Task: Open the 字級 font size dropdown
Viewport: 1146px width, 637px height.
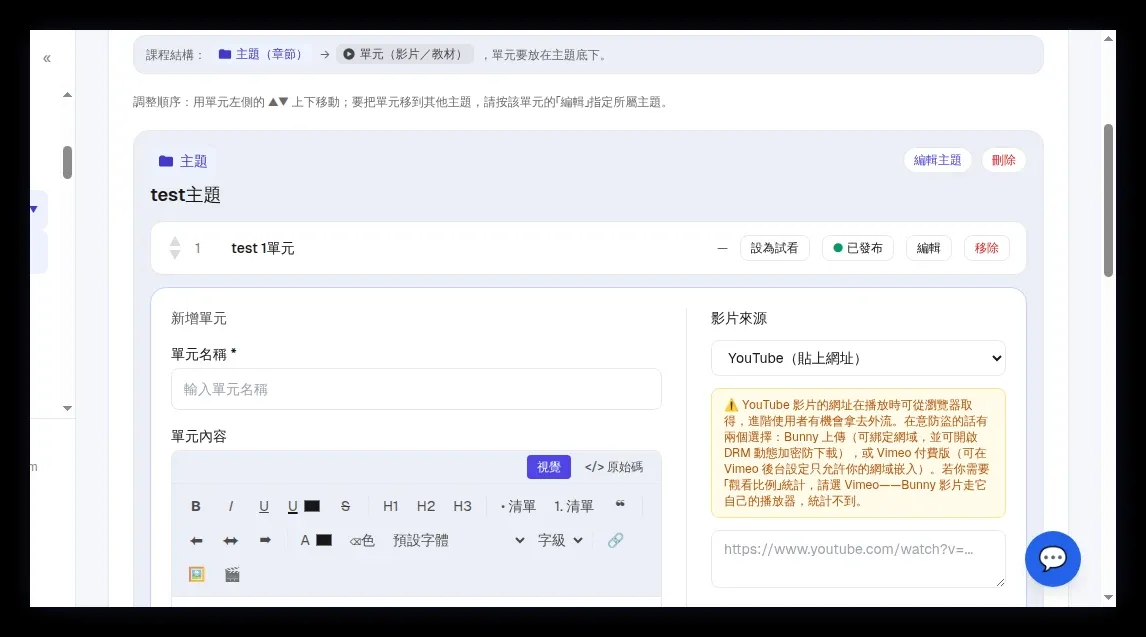Action: (x=560, y=541)
